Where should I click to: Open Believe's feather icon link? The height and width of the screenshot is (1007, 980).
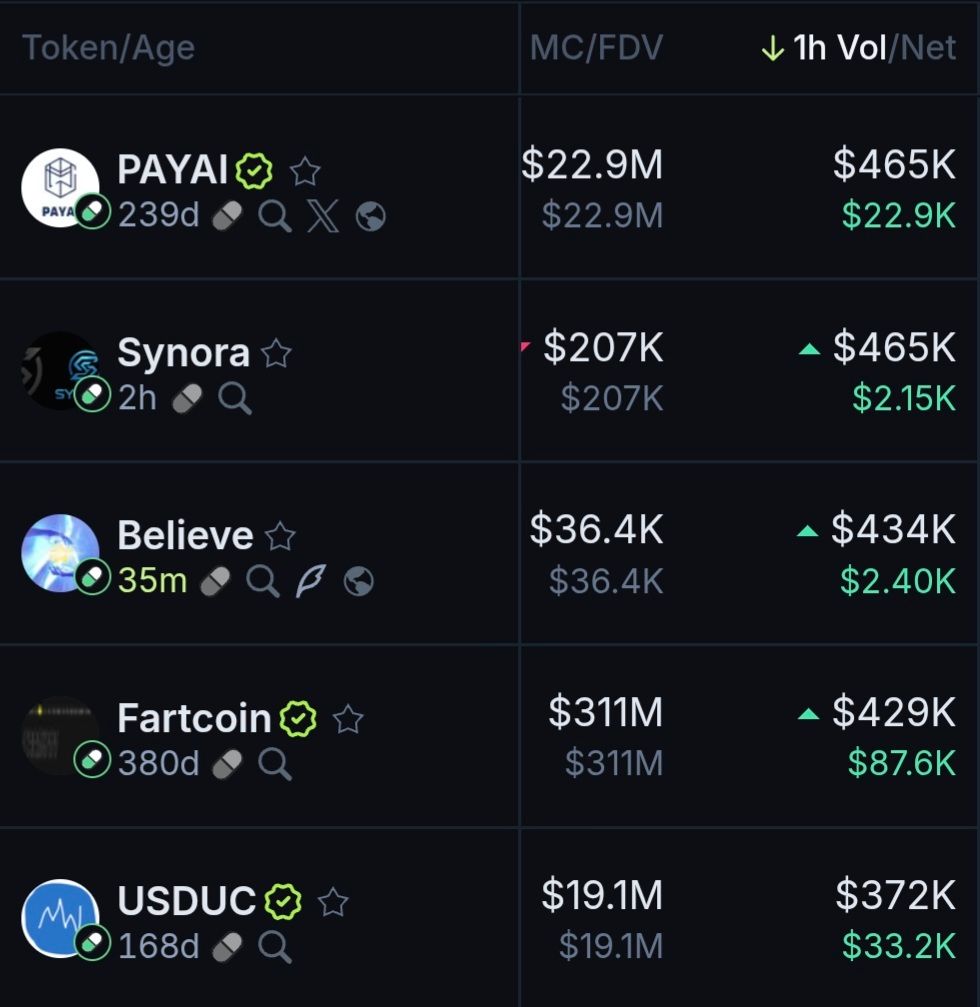coord(311,581)
